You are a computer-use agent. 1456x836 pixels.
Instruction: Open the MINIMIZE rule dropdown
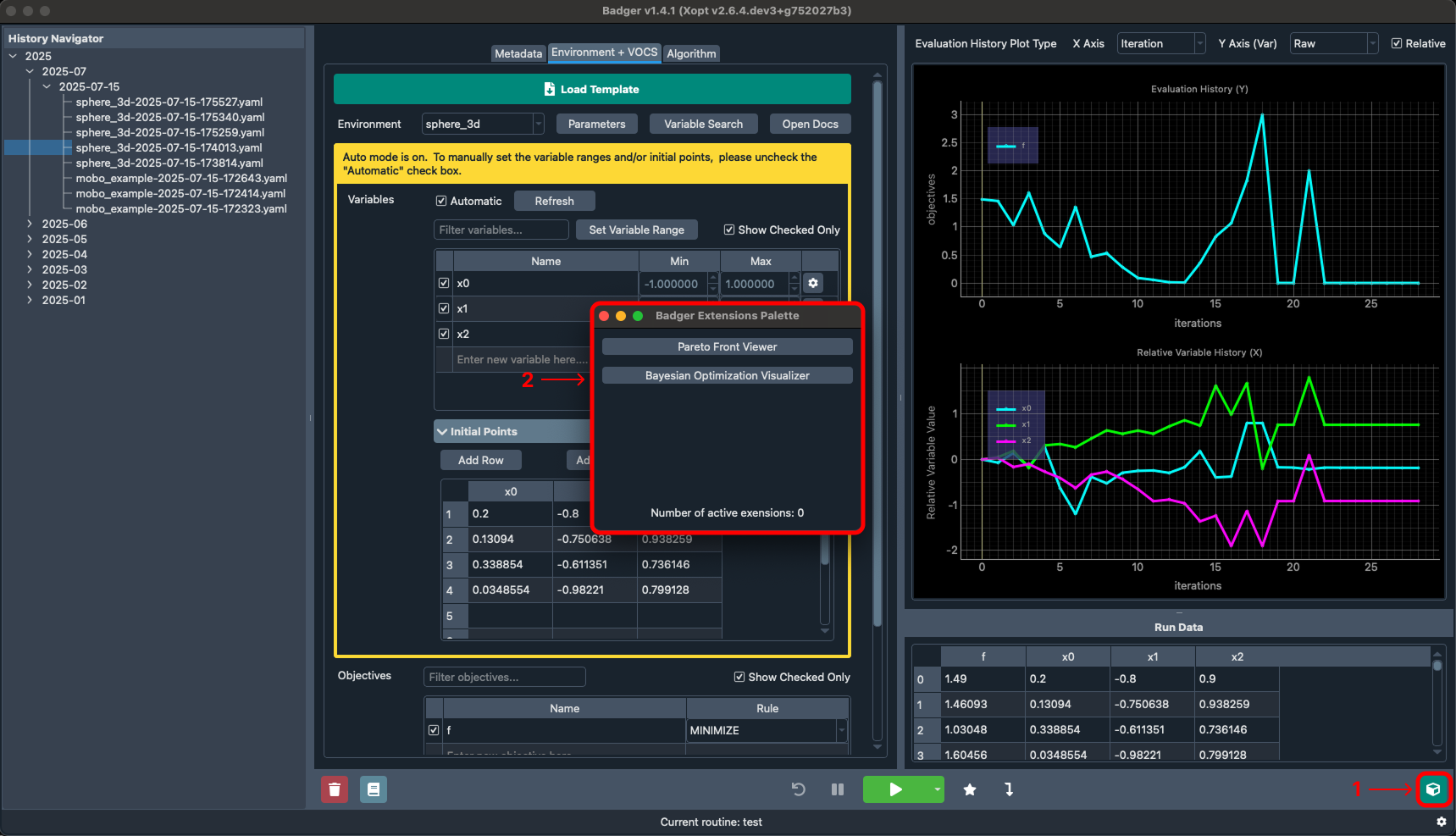pos(767,730)
